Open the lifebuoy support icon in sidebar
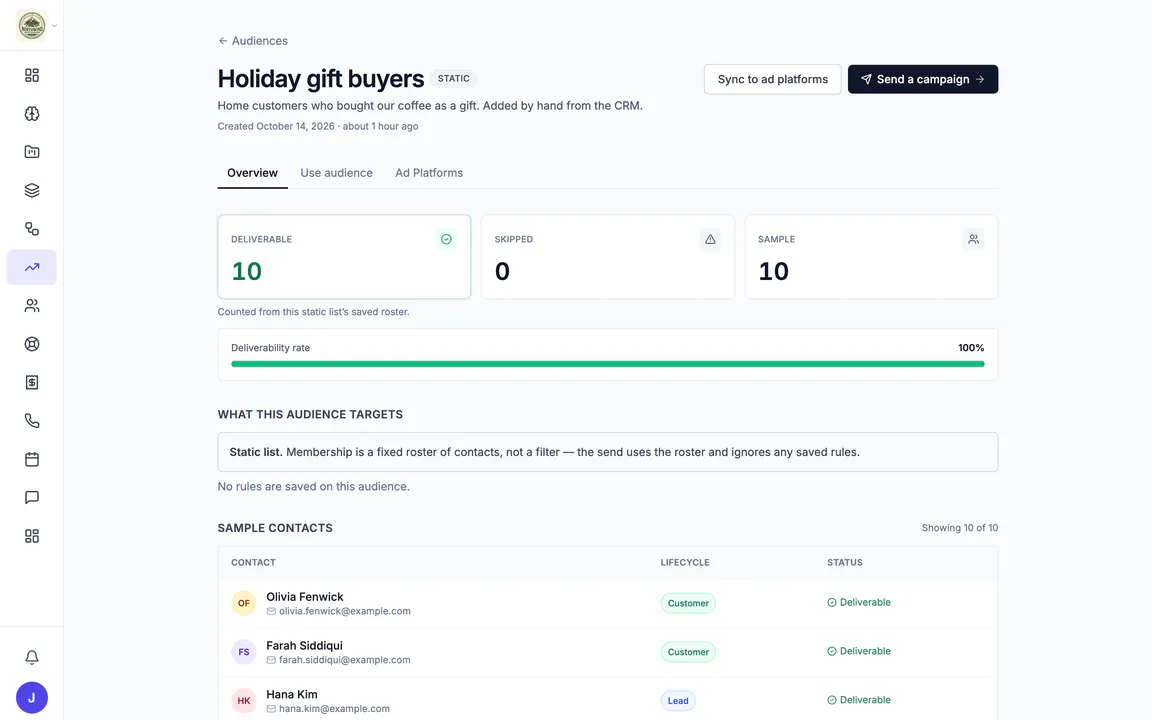The image size is (1152, 720). coord(32,344)
